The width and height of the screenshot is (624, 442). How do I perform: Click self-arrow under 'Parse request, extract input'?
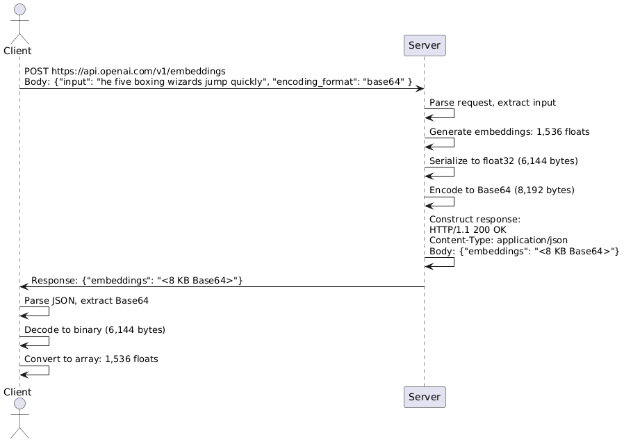(439, 113)
